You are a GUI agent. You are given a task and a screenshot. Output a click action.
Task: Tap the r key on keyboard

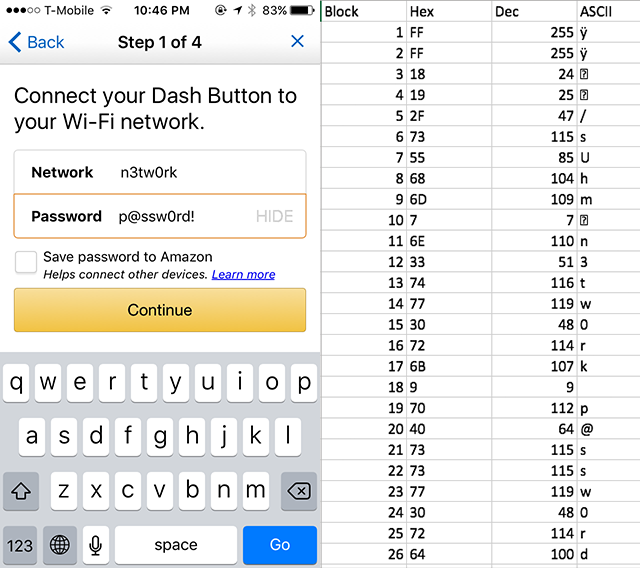click(x=112, y=383)
